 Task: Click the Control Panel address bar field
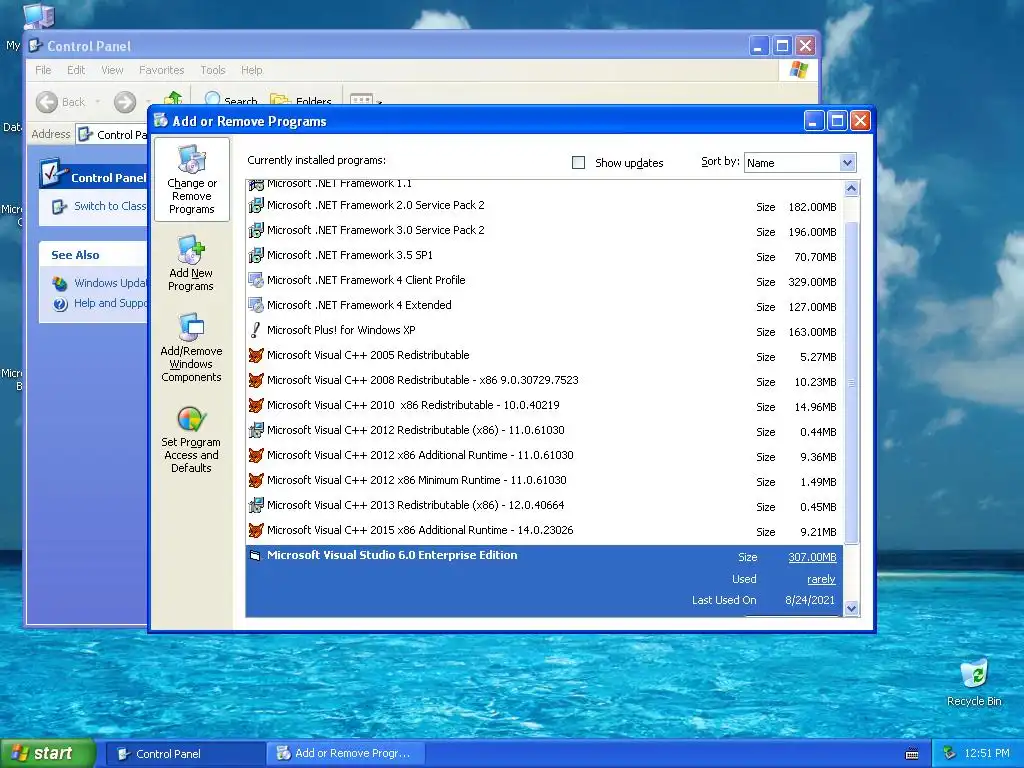(x=112, y=135)
